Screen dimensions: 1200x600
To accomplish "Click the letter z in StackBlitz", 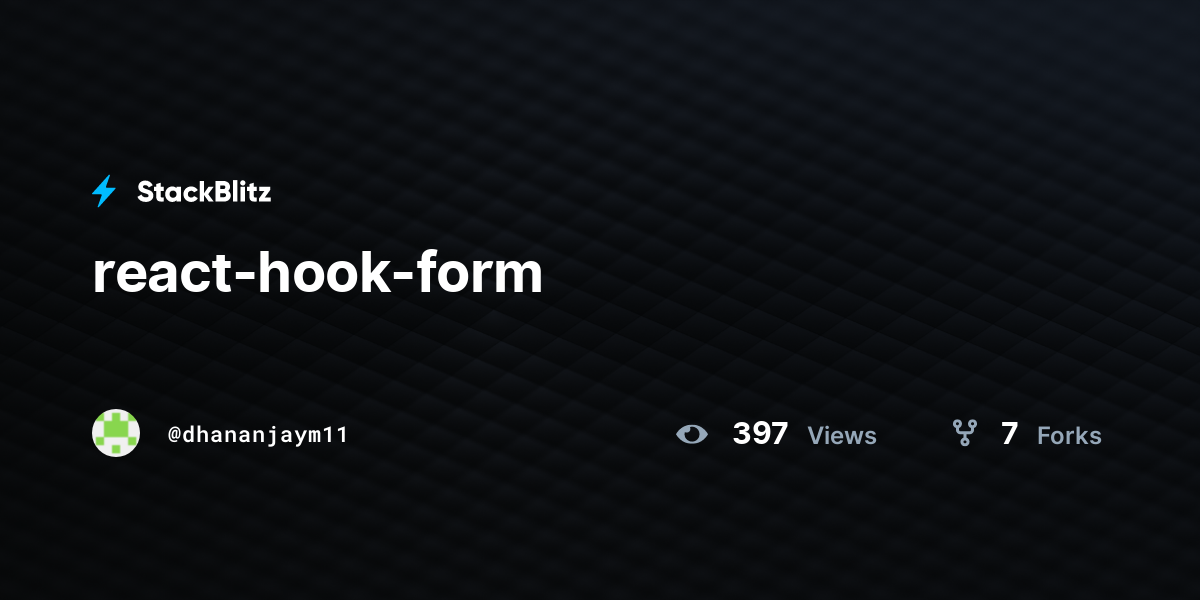I will tap(264, 195).
